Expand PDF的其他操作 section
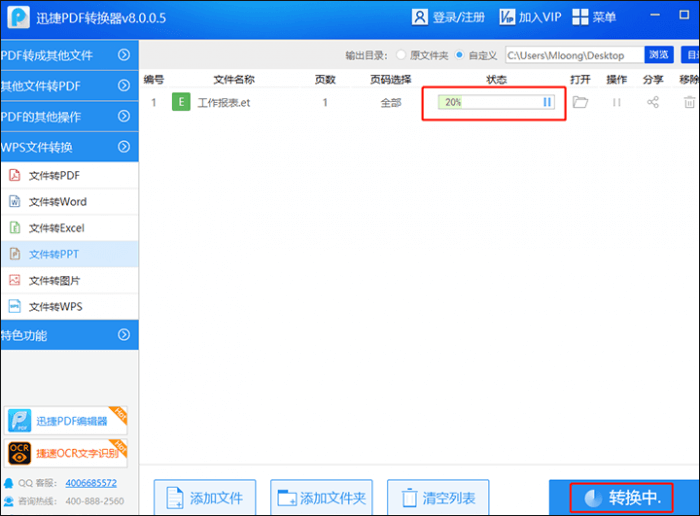Viewport: 700px width, 516px height. (69, 117)
